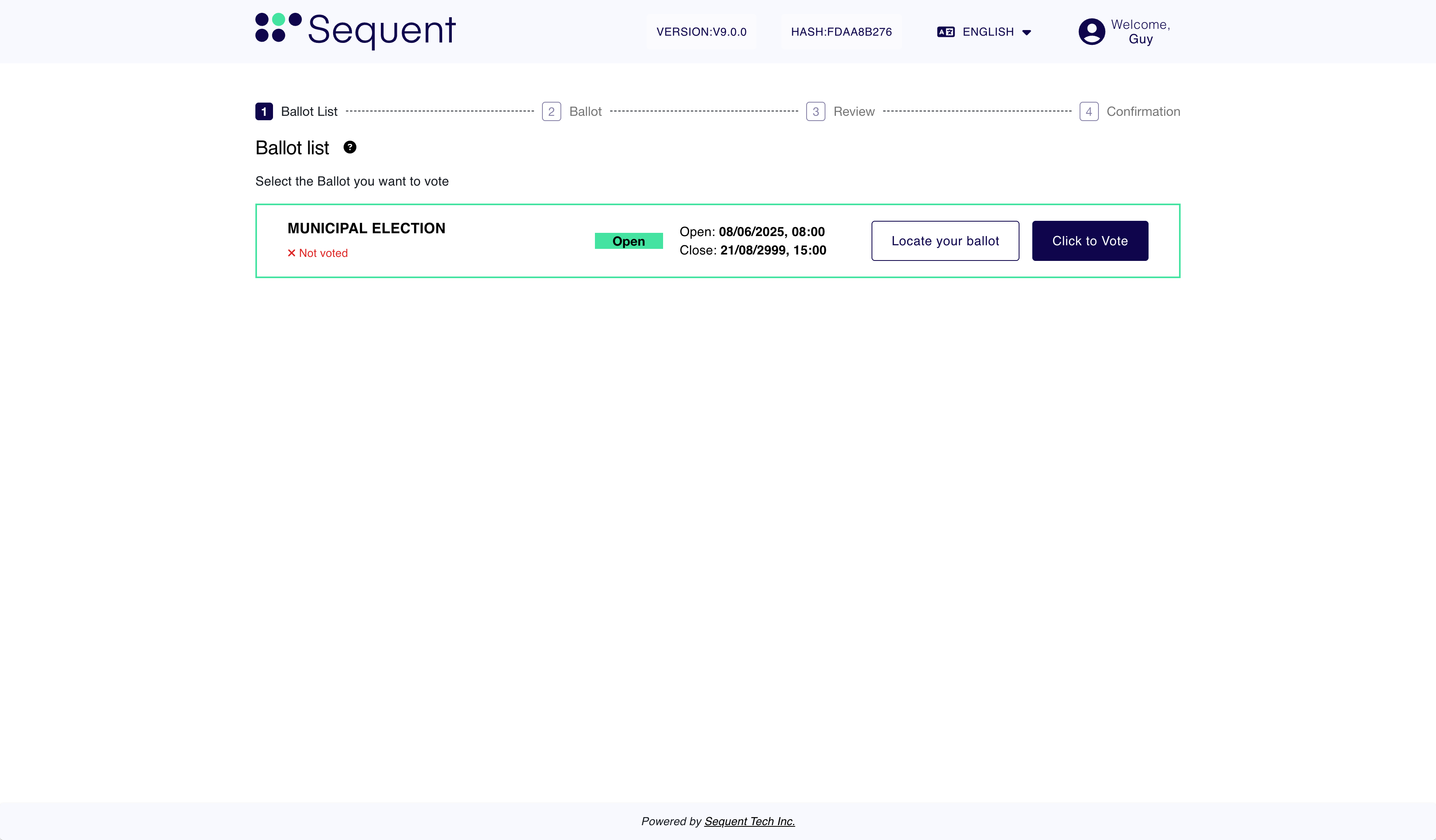Screen dimensions: 1436x840
Task: Click the help question mark icon
Action: [350, 147]
